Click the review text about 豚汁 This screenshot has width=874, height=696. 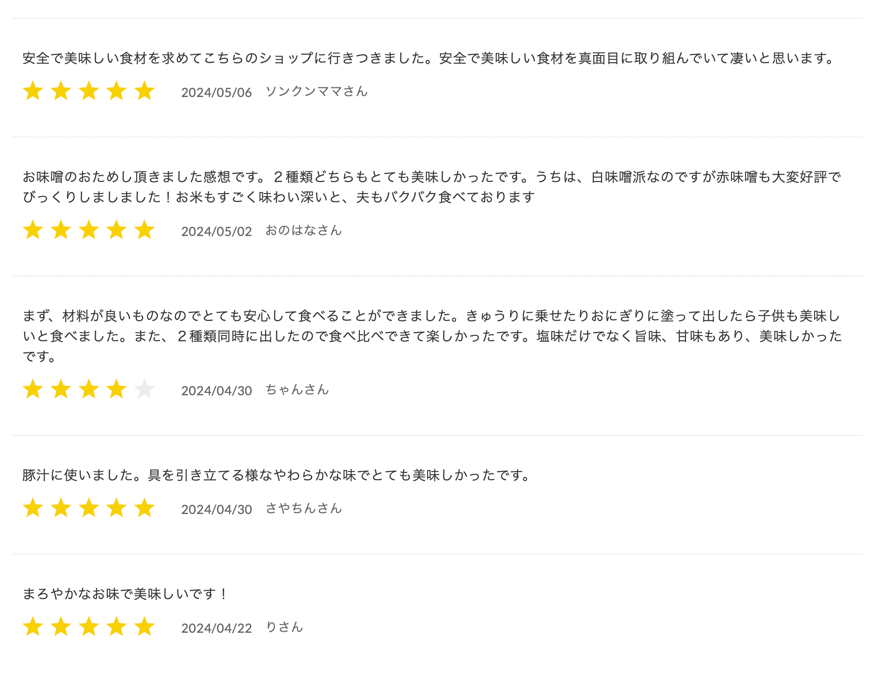click(x=276, y=475)
